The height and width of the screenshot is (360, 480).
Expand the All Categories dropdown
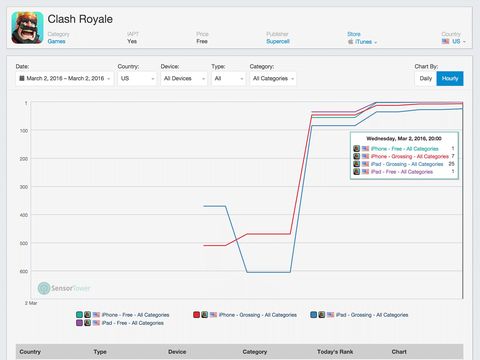point(273,79)
